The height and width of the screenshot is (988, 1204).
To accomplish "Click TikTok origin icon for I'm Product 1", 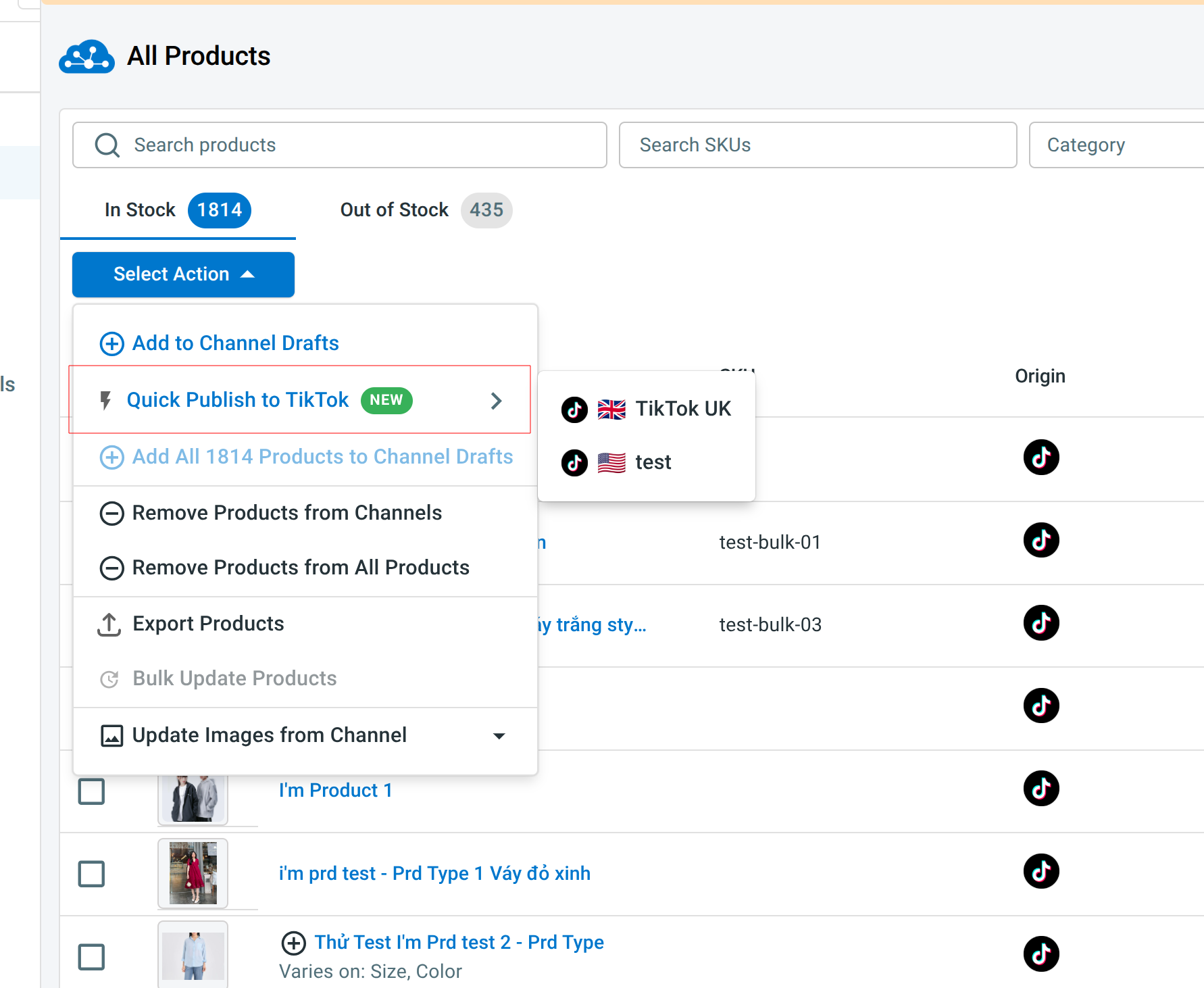I will [x=1040, y=788].
